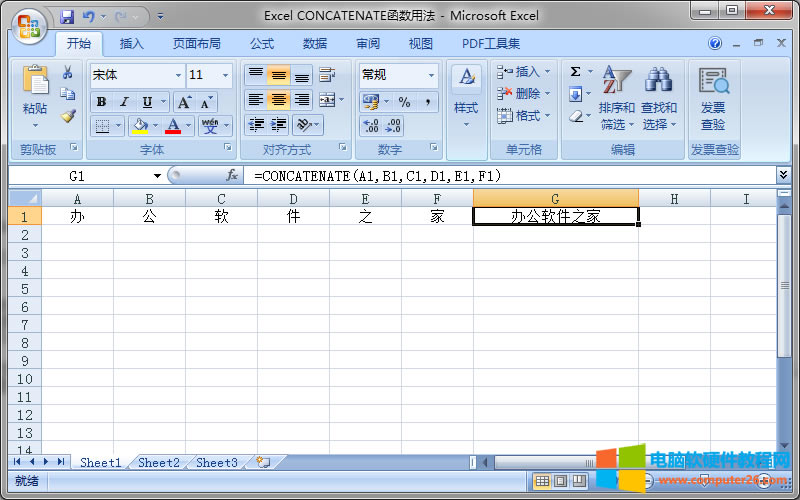This screenshot has width=800, height=500.
Task: Toggle align text right
Action: click(302, 100)
